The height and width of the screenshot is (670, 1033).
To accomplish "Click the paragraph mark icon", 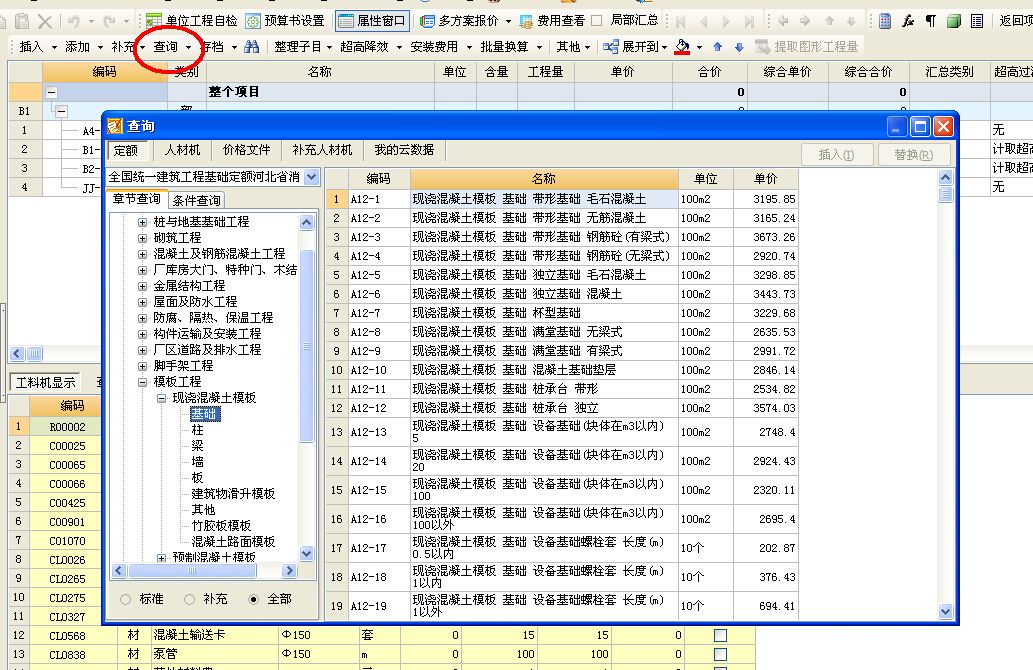I will point(930,21).
